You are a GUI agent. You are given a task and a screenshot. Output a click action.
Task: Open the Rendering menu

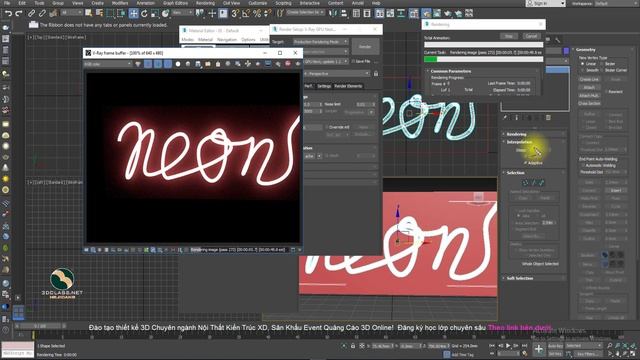[x=205, y=3]
